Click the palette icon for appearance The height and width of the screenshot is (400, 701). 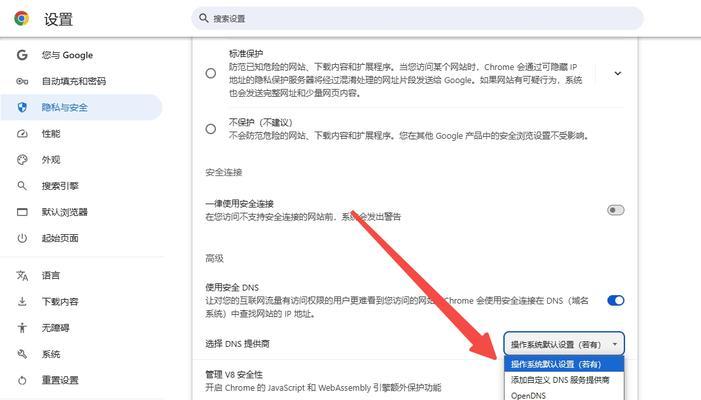tap(22, 160)
